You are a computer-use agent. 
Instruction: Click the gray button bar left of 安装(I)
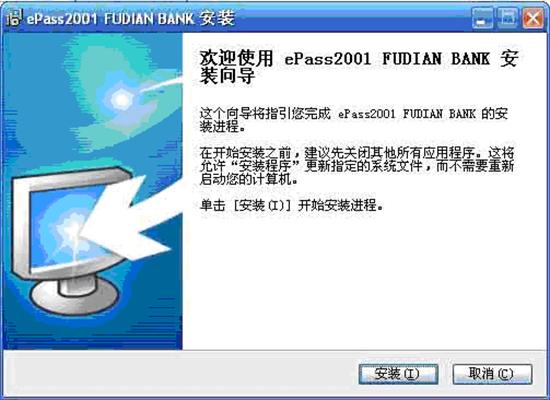[181, 374]
